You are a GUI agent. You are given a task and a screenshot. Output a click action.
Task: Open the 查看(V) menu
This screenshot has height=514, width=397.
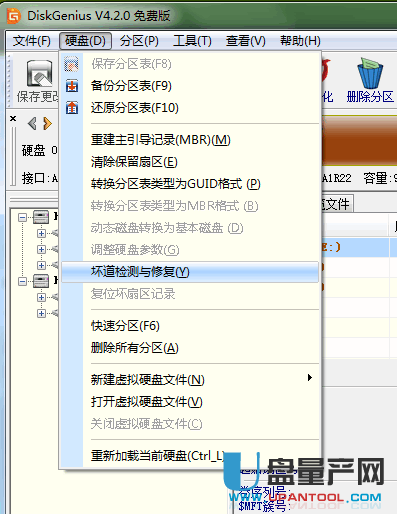coord(246,41)
